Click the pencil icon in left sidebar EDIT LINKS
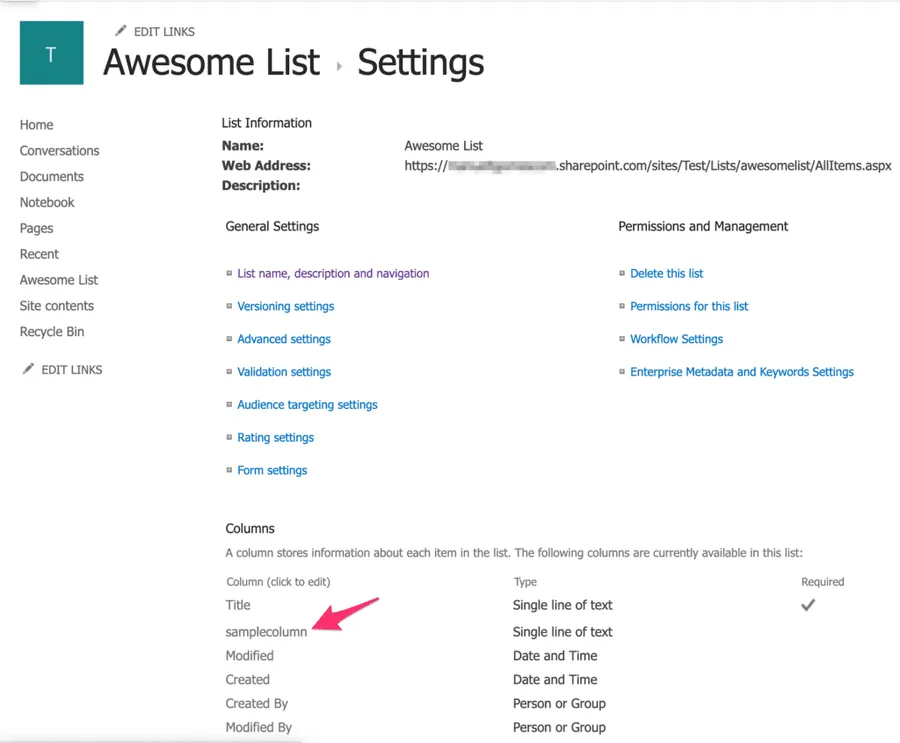900x743 pixels. pyautogui.click(x=28, y=369)
